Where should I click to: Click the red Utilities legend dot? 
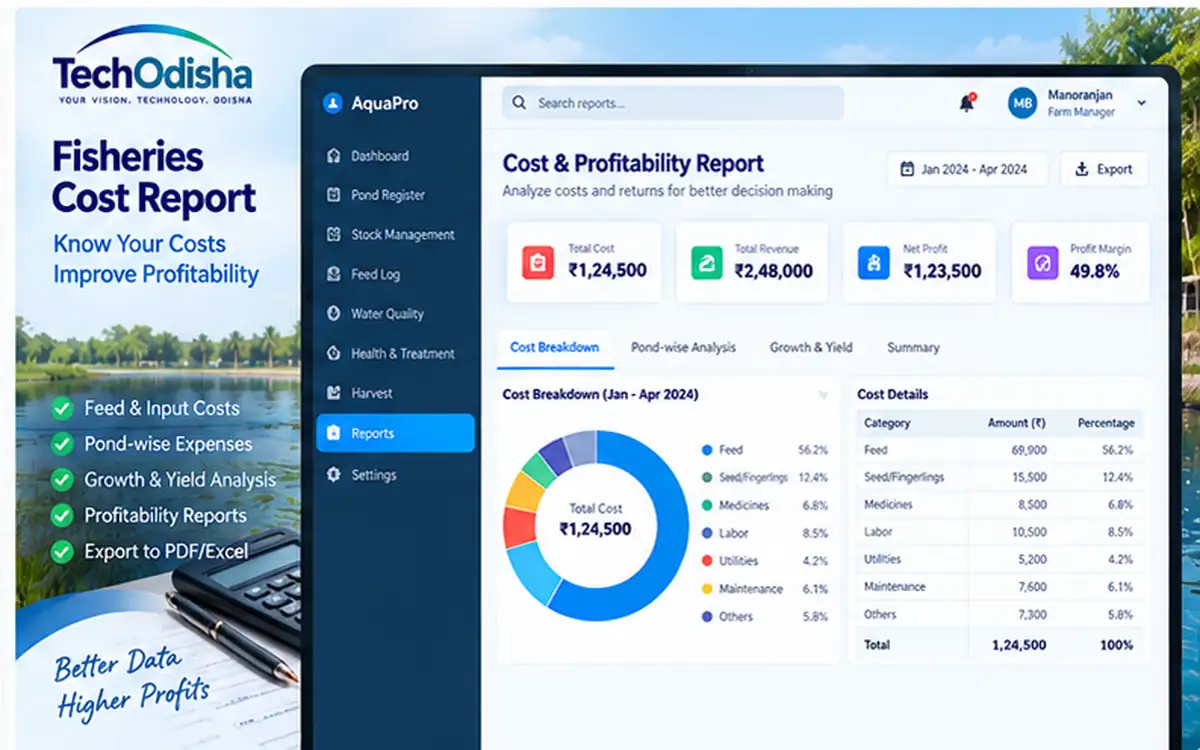[707, 561]
